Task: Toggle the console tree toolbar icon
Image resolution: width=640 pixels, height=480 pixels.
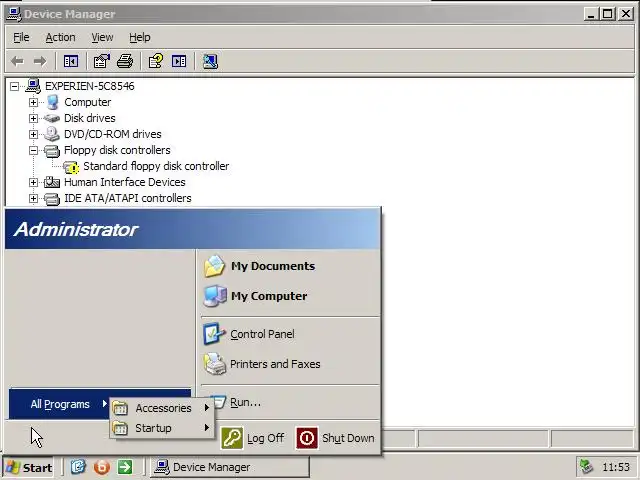Action: click(71, 62)
